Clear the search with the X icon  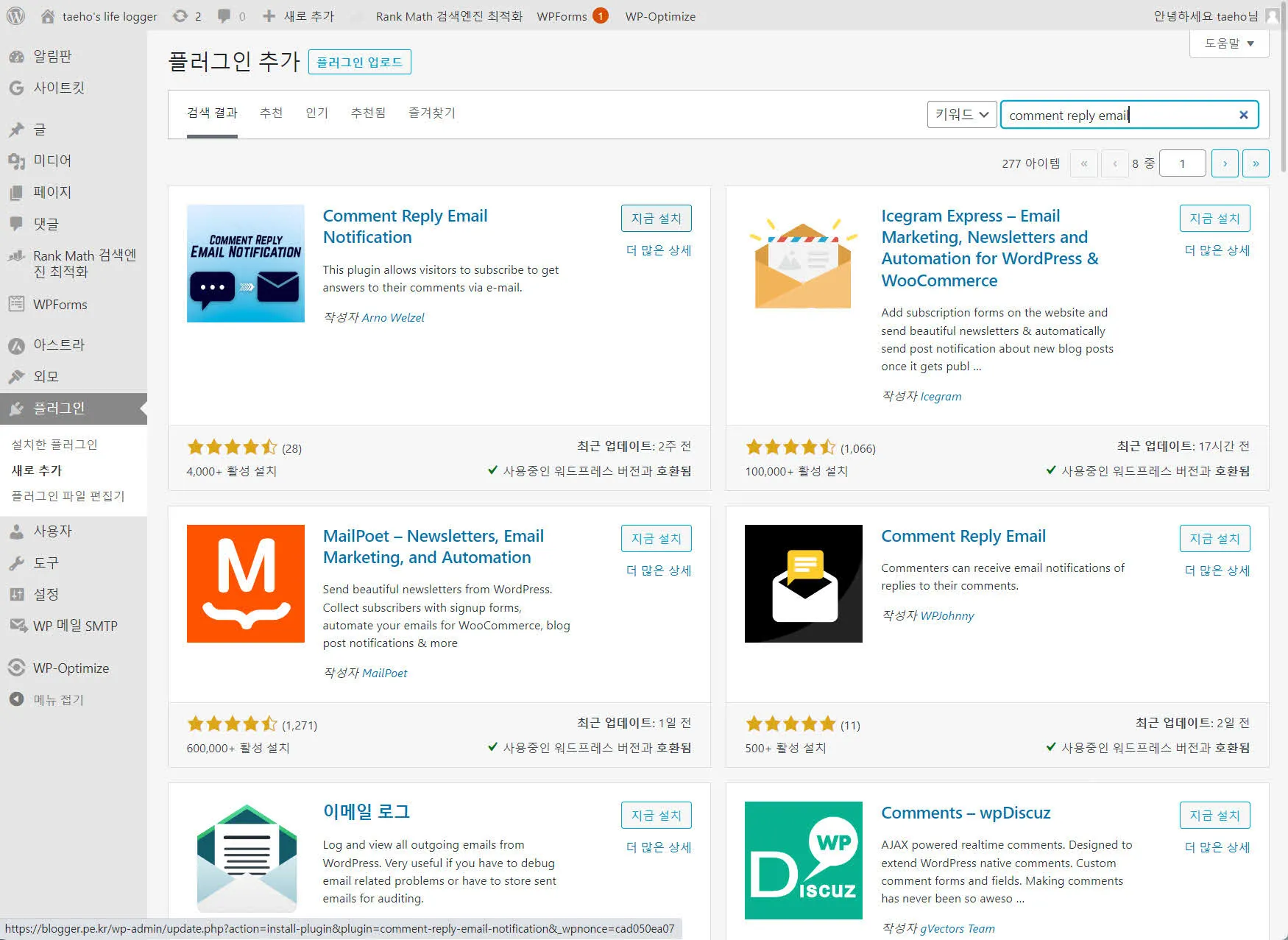[x=1243, y=114]
